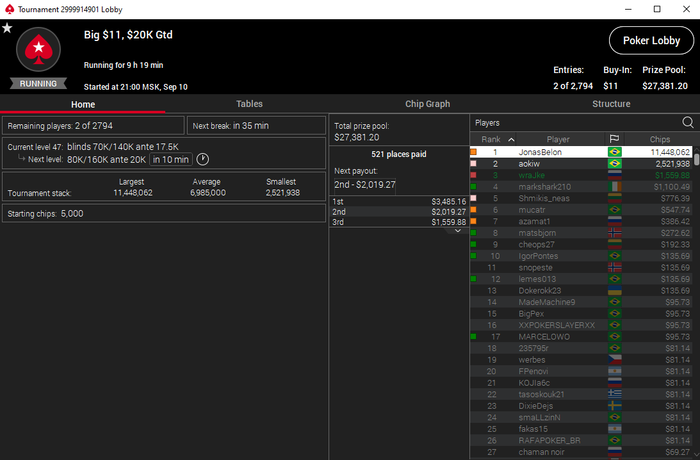Click the Norway flag beside matsbjorn
700x460 pixels.
point(615,233)
